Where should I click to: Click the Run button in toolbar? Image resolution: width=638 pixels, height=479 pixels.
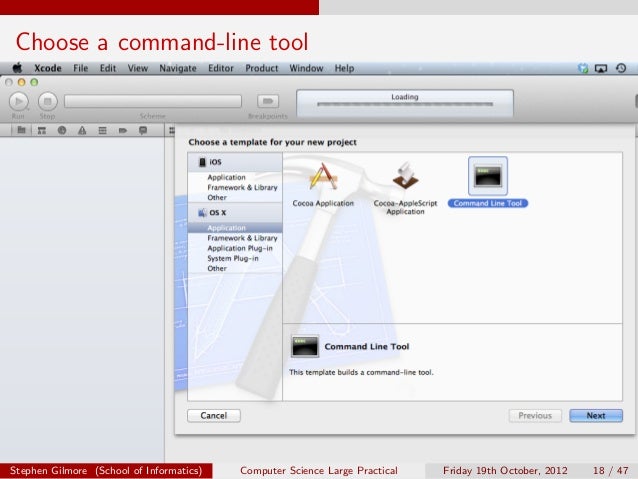(x=19, y=101)
